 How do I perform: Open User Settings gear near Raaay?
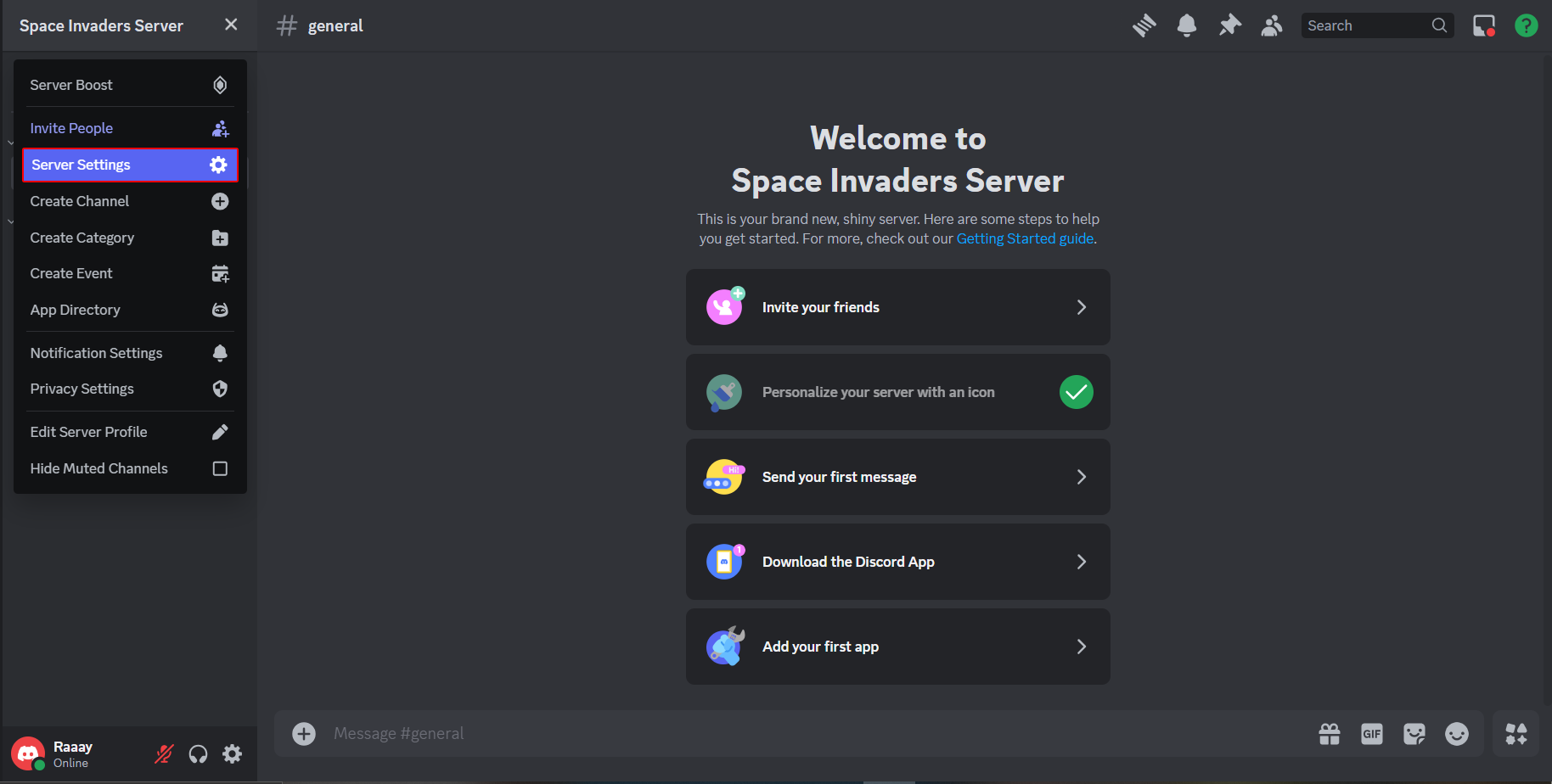[232, 753]
